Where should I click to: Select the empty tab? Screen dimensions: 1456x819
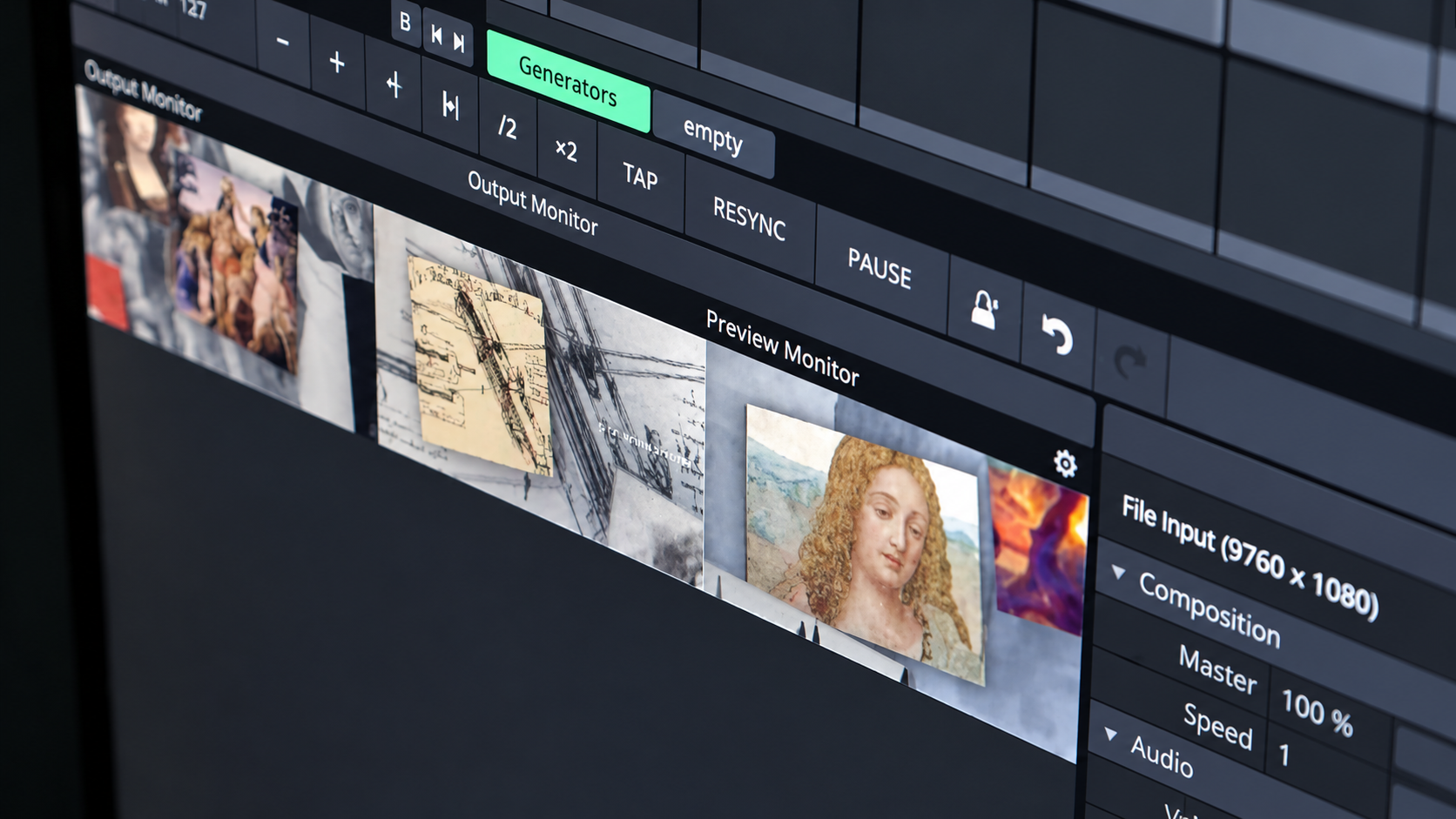click(712, 135)
